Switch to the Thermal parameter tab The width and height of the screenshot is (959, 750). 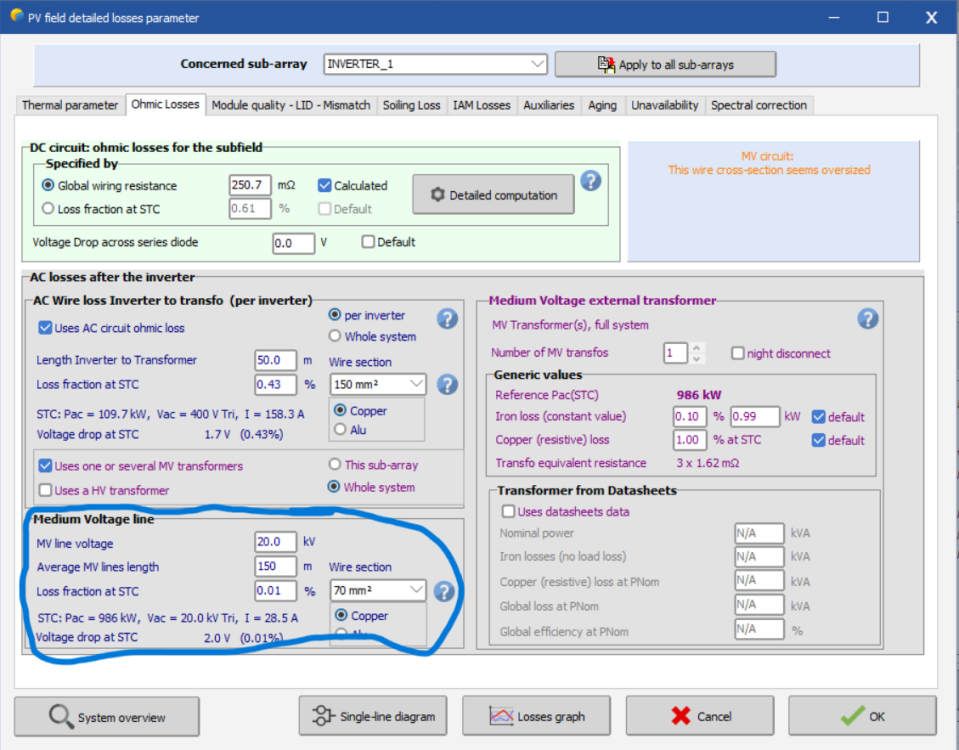coord(70,105)
